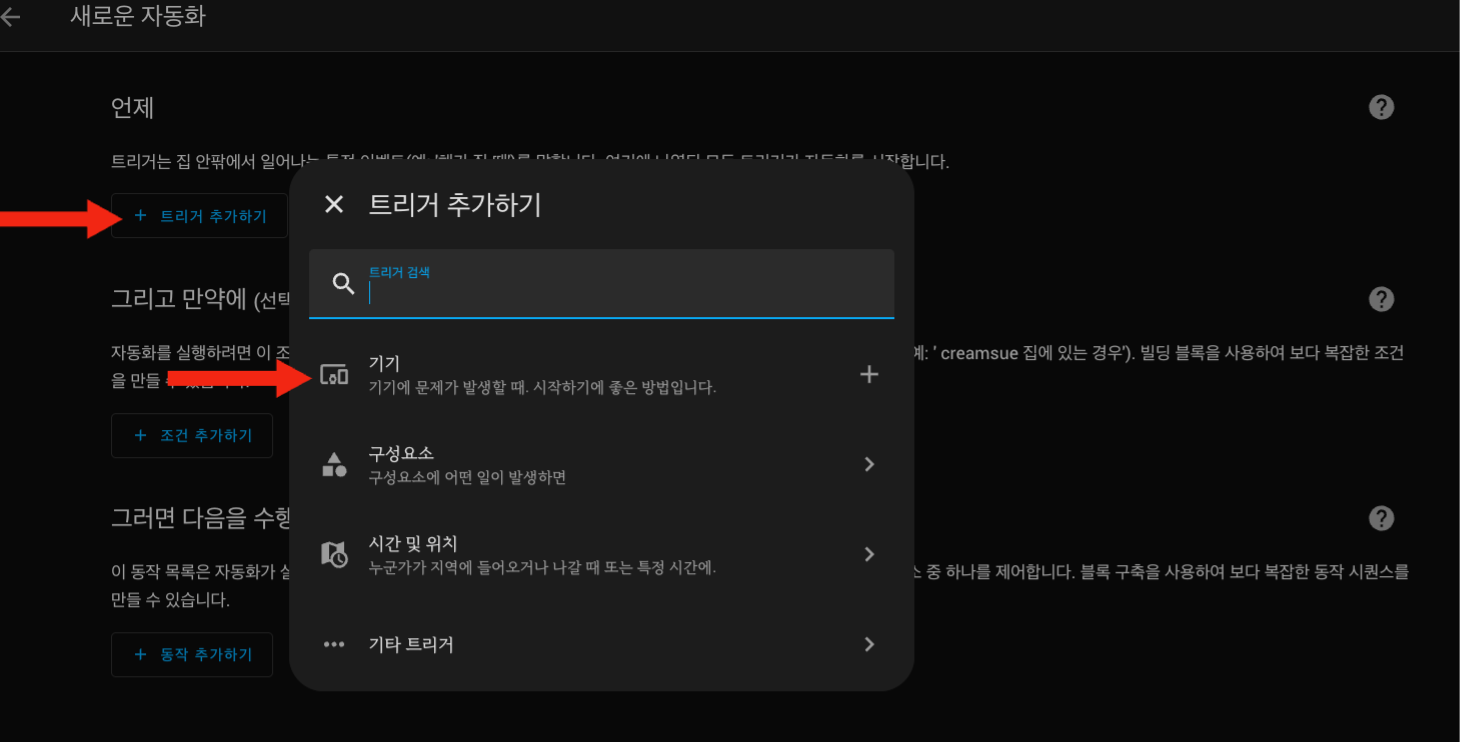Click the 시간 및 위치 map-clock icon
Screen dimensions: 1460x742
click(334, 554)
